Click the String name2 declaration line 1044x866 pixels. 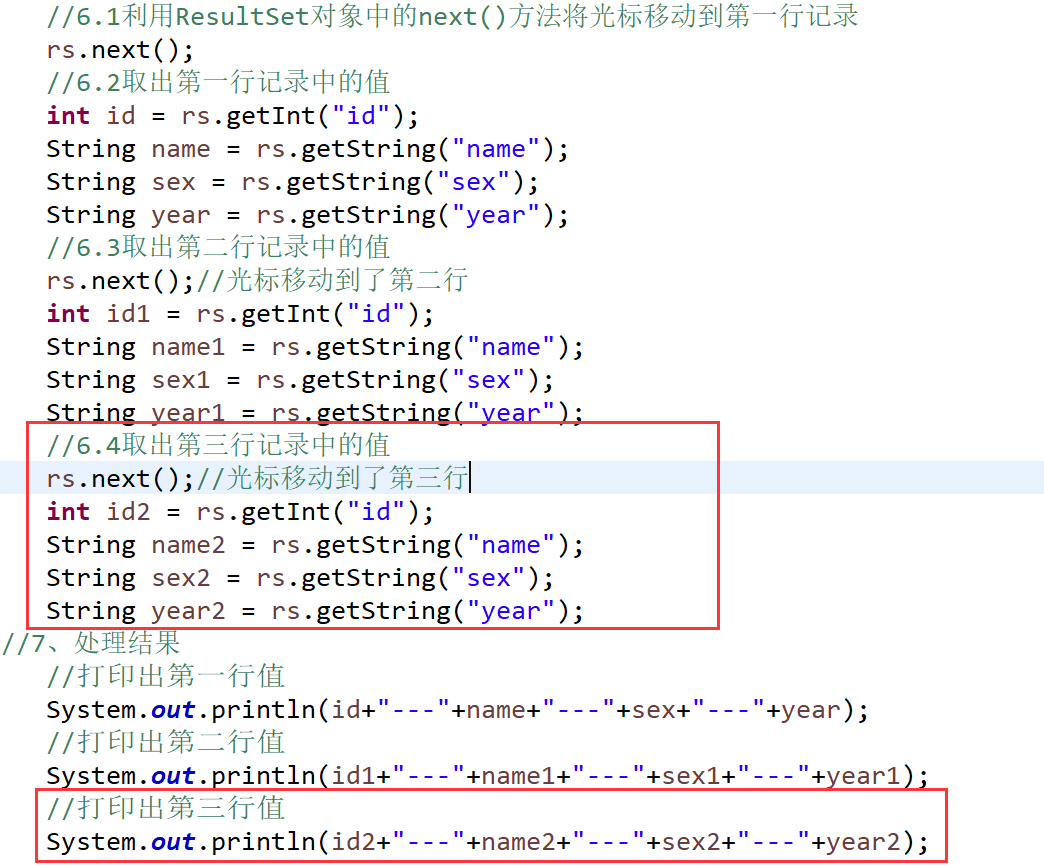[x=314, y=545]
